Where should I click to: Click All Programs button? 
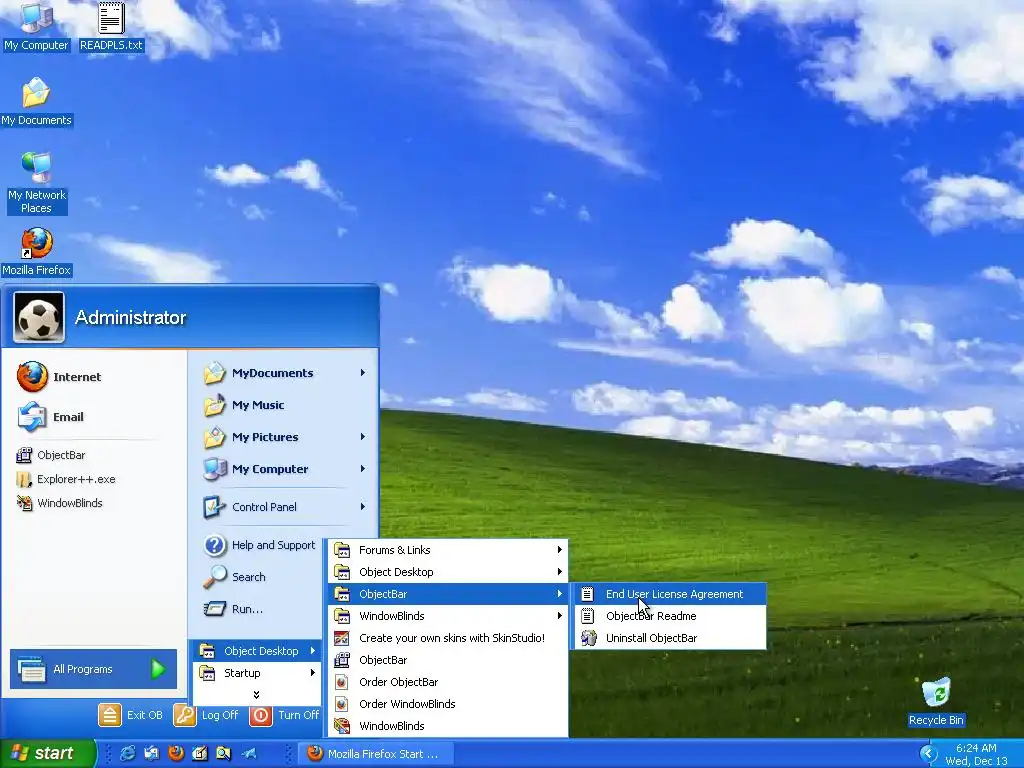pyautogui.click(x=93, y=669)
